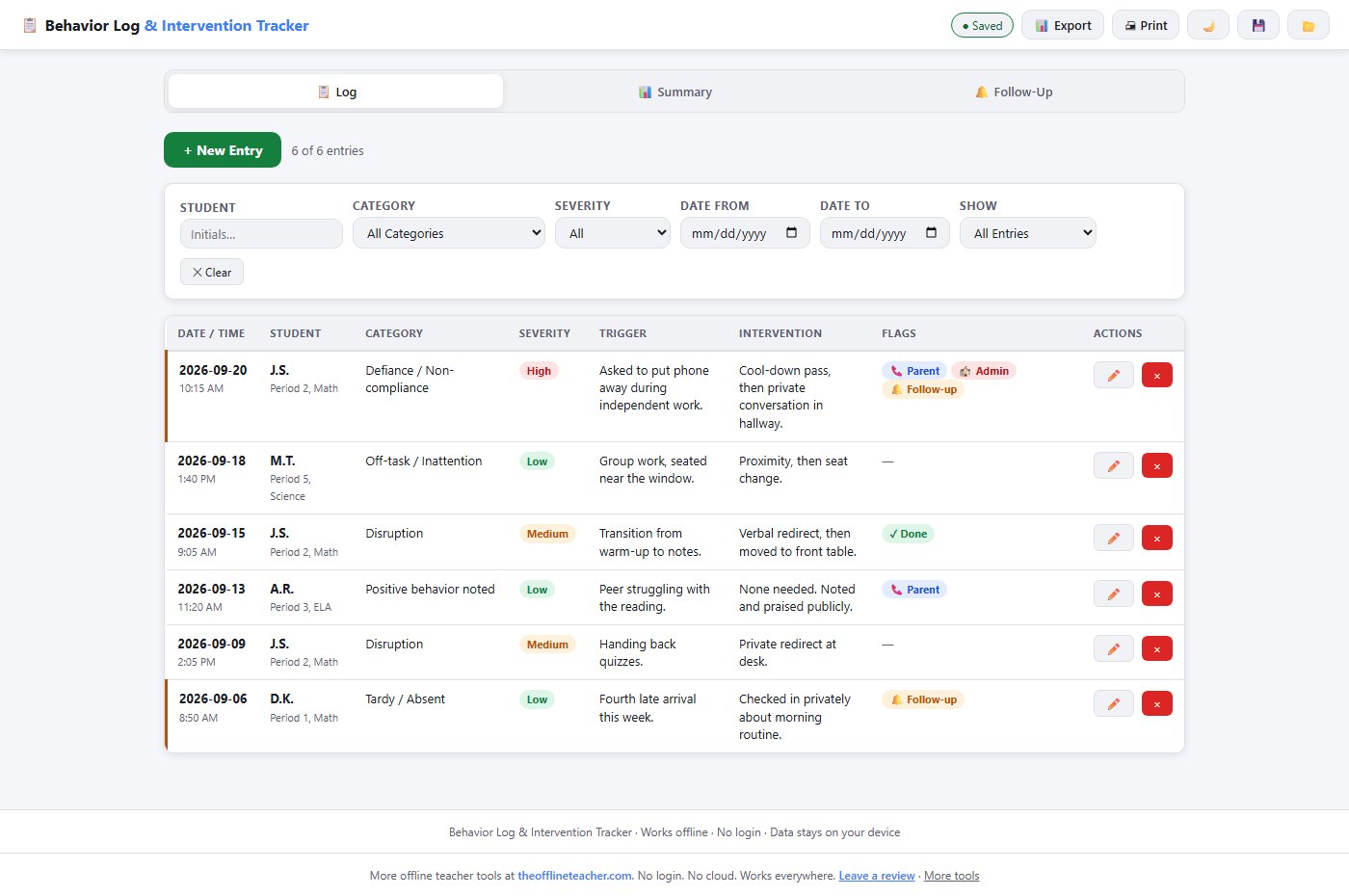The width and height of the screenshot is (1349, 896).
Task: Edit the 2026-09-09 Disruption entry
Action: tap(1114, 648)
